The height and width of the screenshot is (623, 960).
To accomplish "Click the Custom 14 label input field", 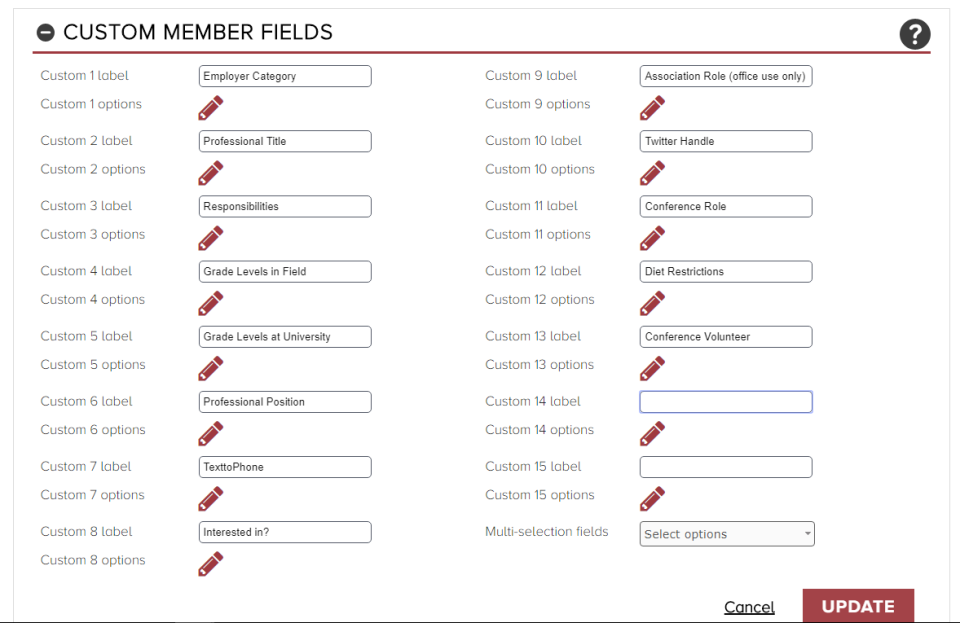I will pos(725,401).
